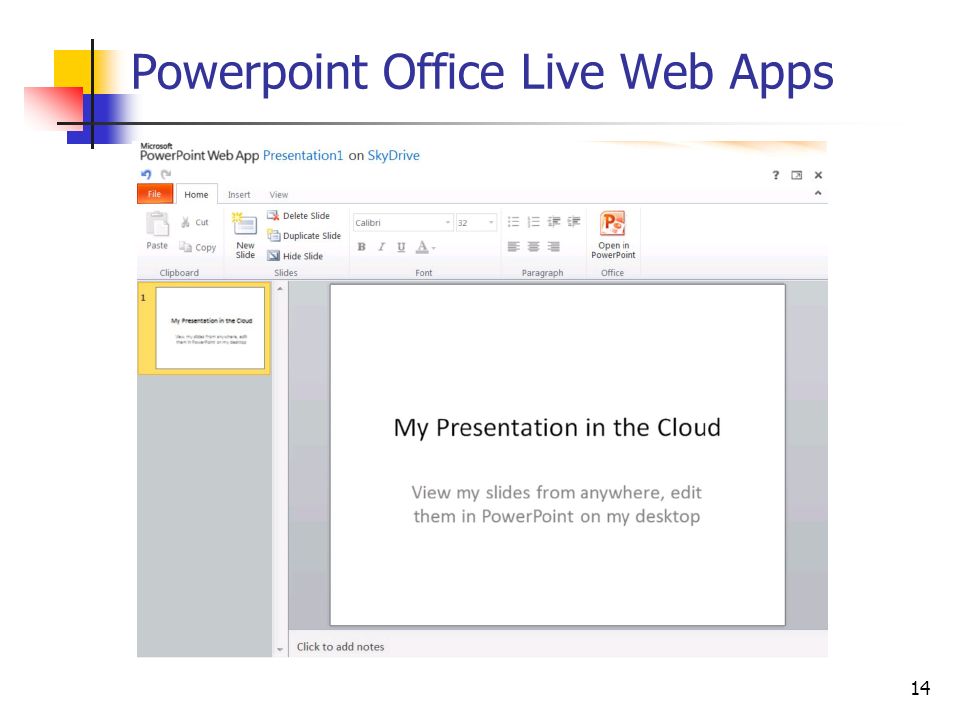Cut the selection with scissors icon

(185, 222)
